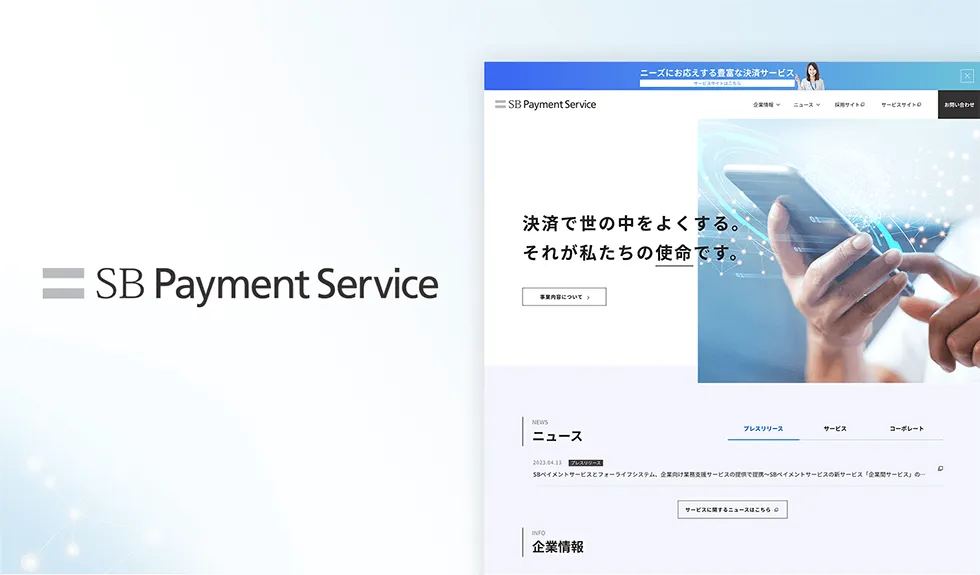Expand the ニュース navigation dropdown
Viewport: 980px width, 575px height.
point(806,105)
